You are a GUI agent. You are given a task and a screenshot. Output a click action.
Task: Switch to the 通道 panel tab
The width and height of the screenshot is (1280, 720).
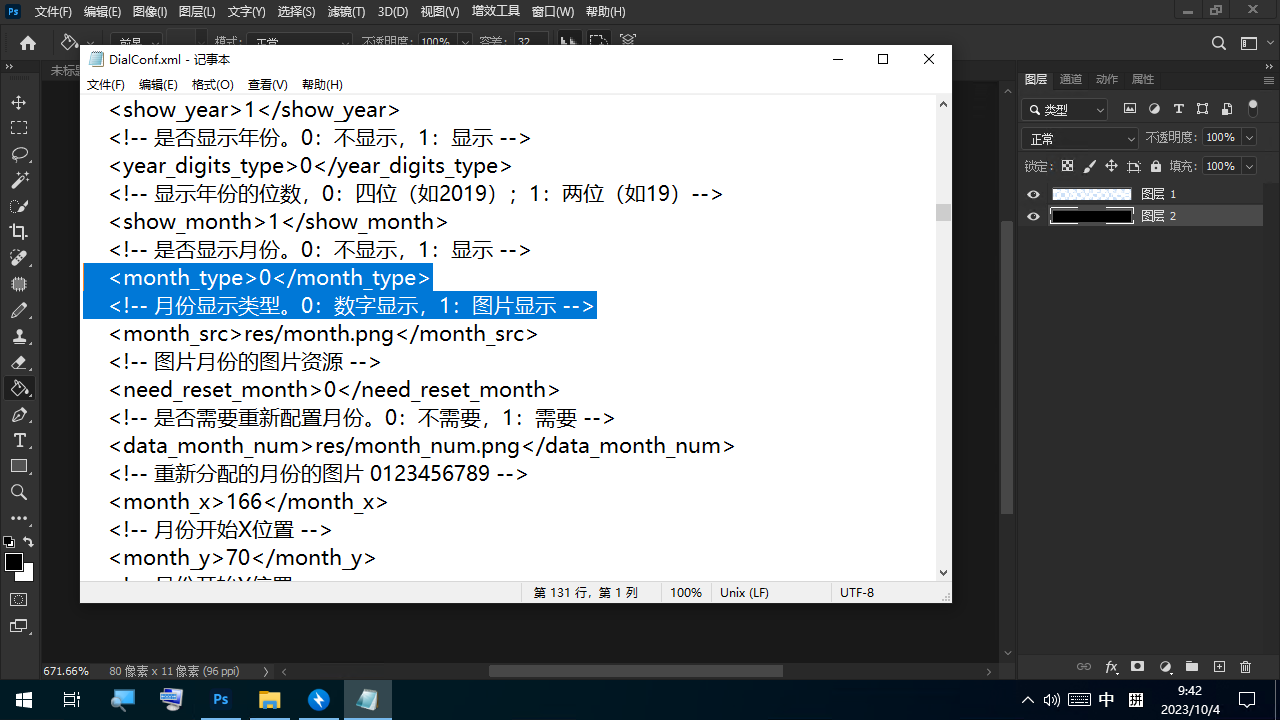pyautogui.click(x=1070, y=79)
